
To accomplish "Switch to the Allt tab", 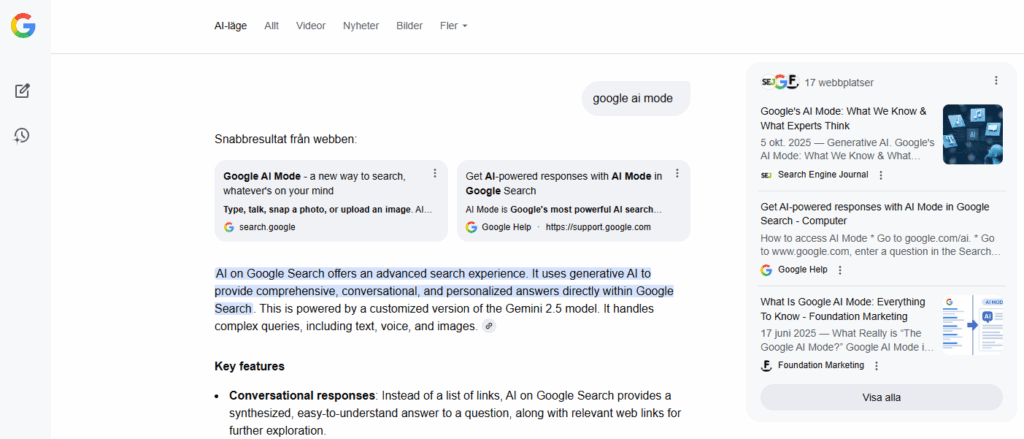I will pos(272,26).
